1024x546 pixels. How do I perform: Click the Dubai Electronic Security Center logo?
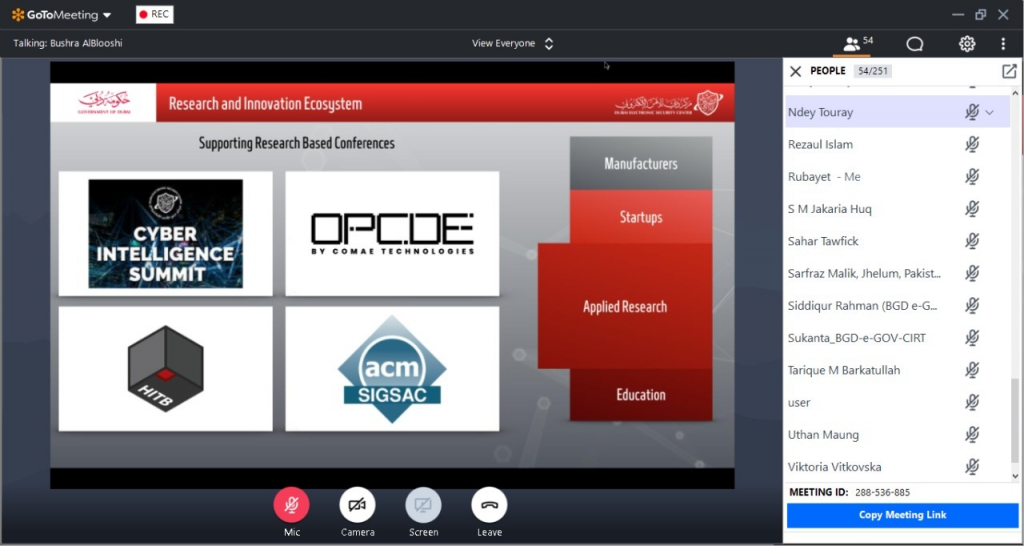(x=669, y=103)
